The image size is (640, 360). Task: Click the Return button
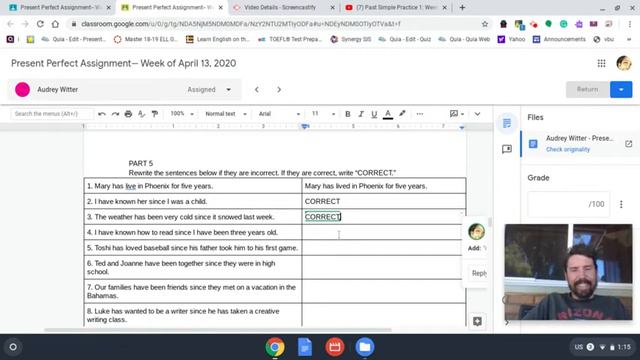tap(587, 89)
